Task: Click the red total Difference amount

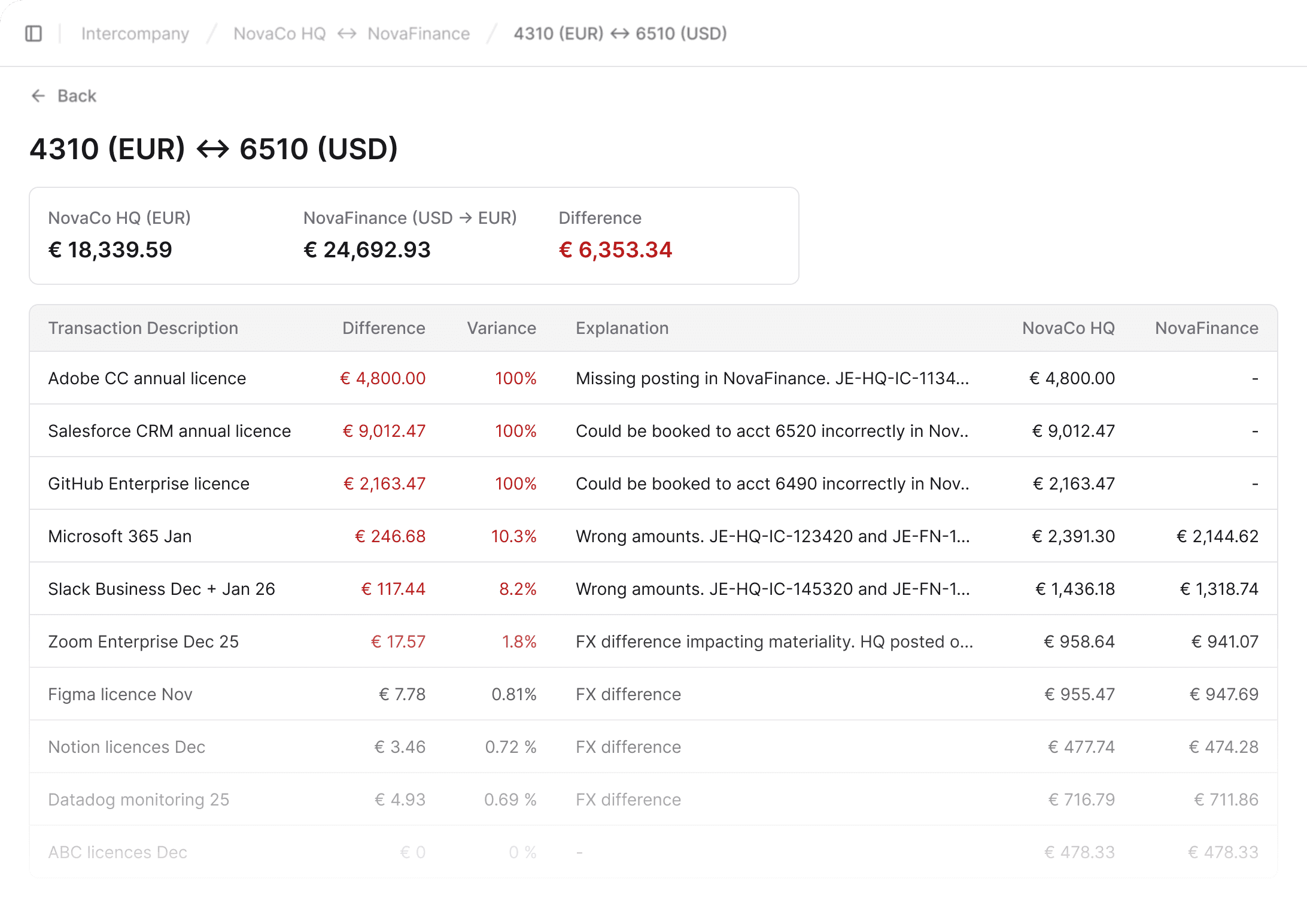Action: 615,250
